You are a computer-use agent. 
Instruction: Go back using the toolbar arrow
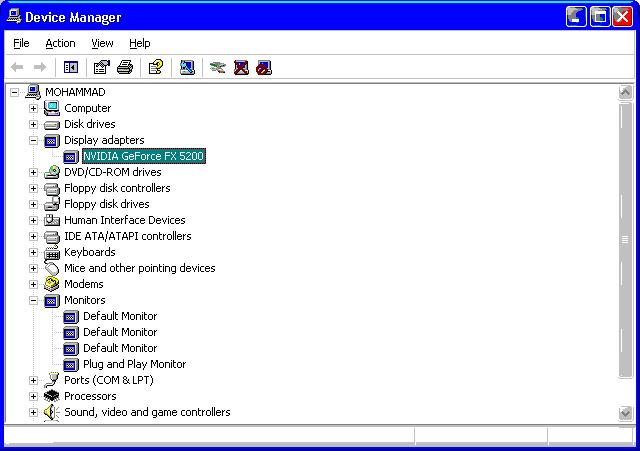click(x=17, y=67)
